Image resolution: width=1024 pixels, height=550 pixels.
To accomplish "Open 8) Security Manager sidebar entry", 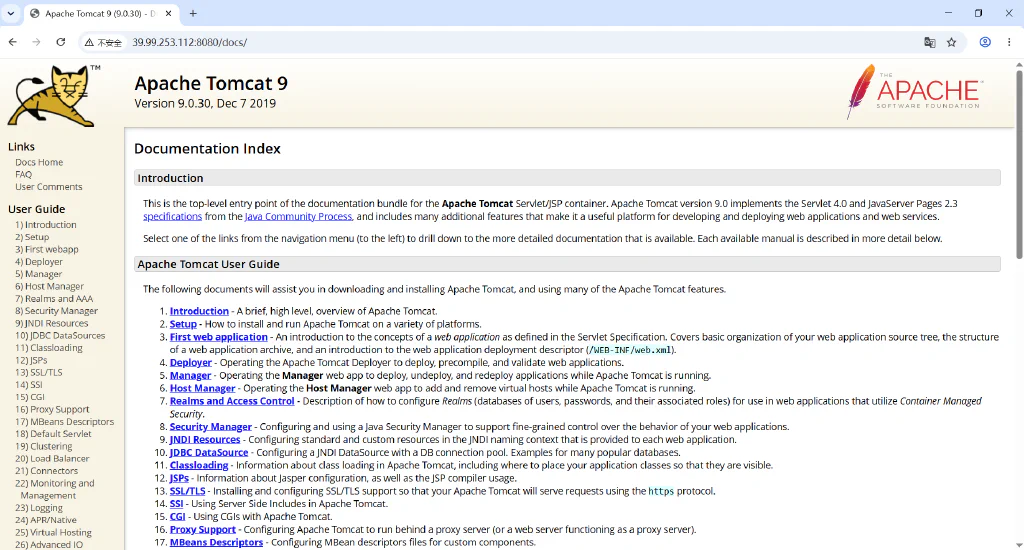I will [56, 311].
